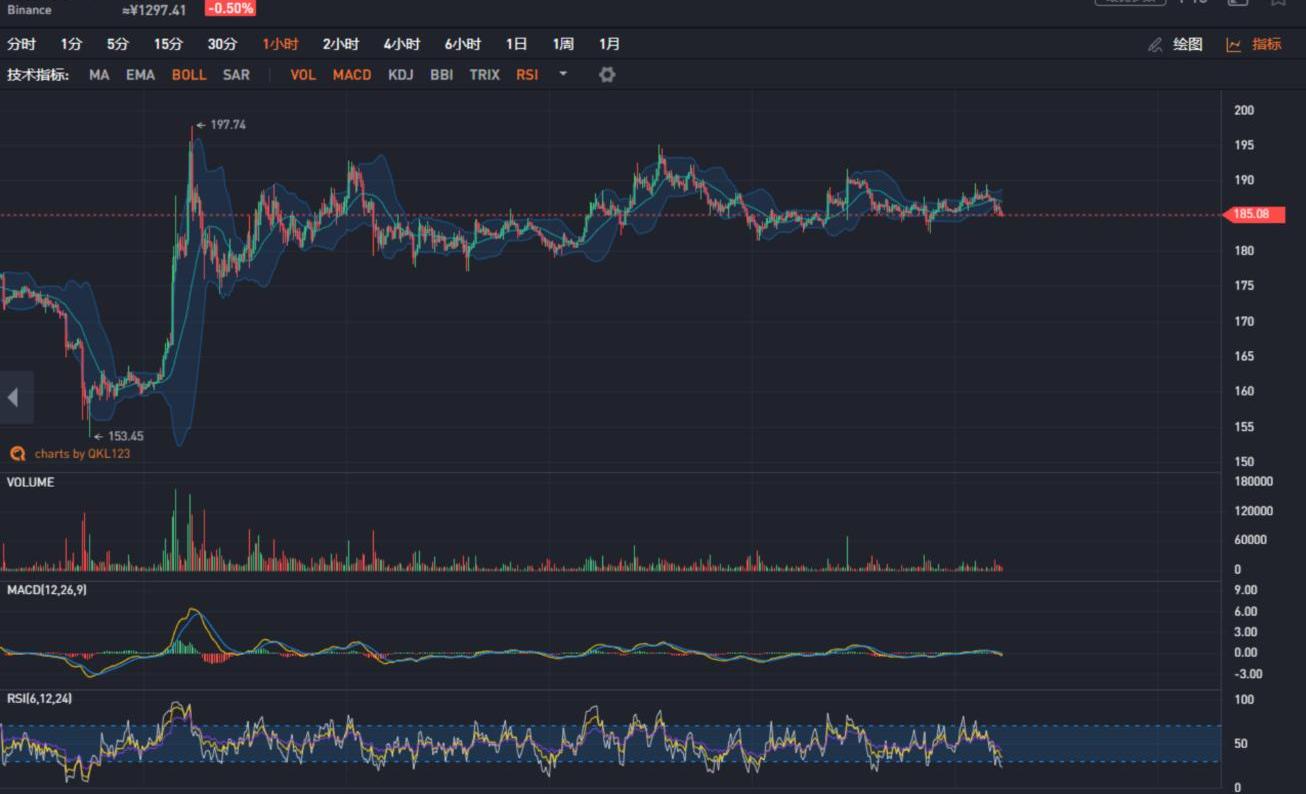Turn off the RSI indicator panel
Screen dimensions: 1306x794
pos(527,75)
